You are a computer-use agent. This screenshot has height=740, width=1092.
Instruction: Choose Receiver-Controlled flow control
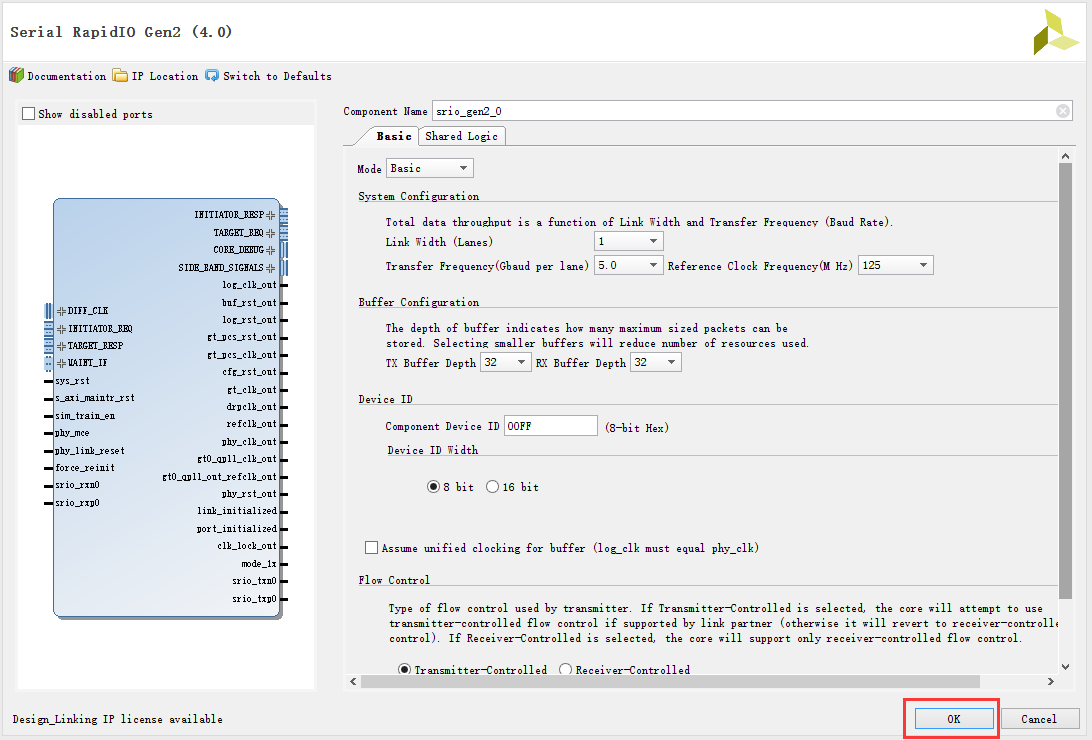(566, 670)
